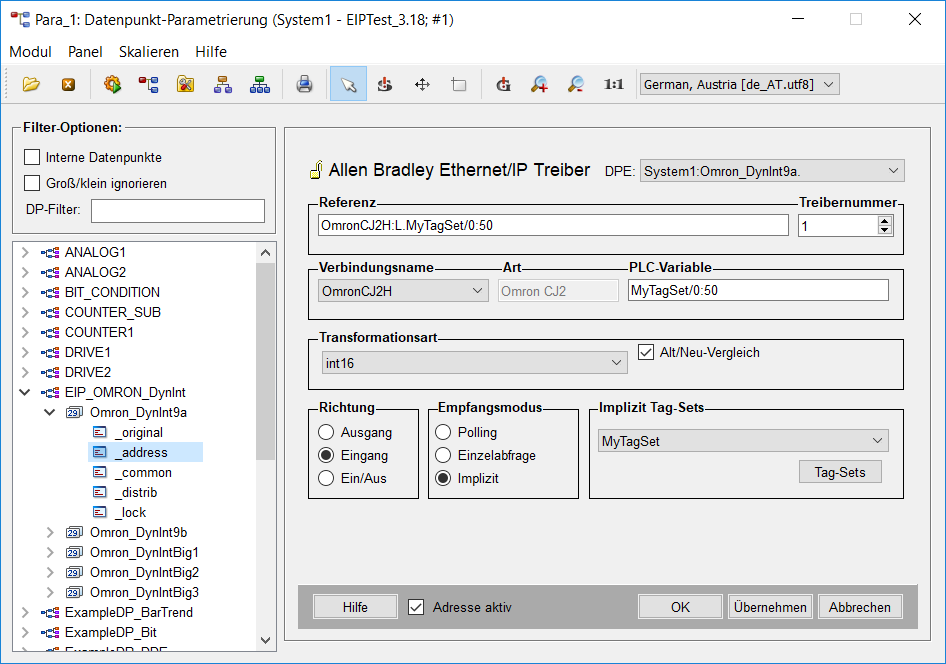The width and height of the screenshot is (946, 664).
Task: Click the red exclamation pointer tool icon
Action: 385,84
